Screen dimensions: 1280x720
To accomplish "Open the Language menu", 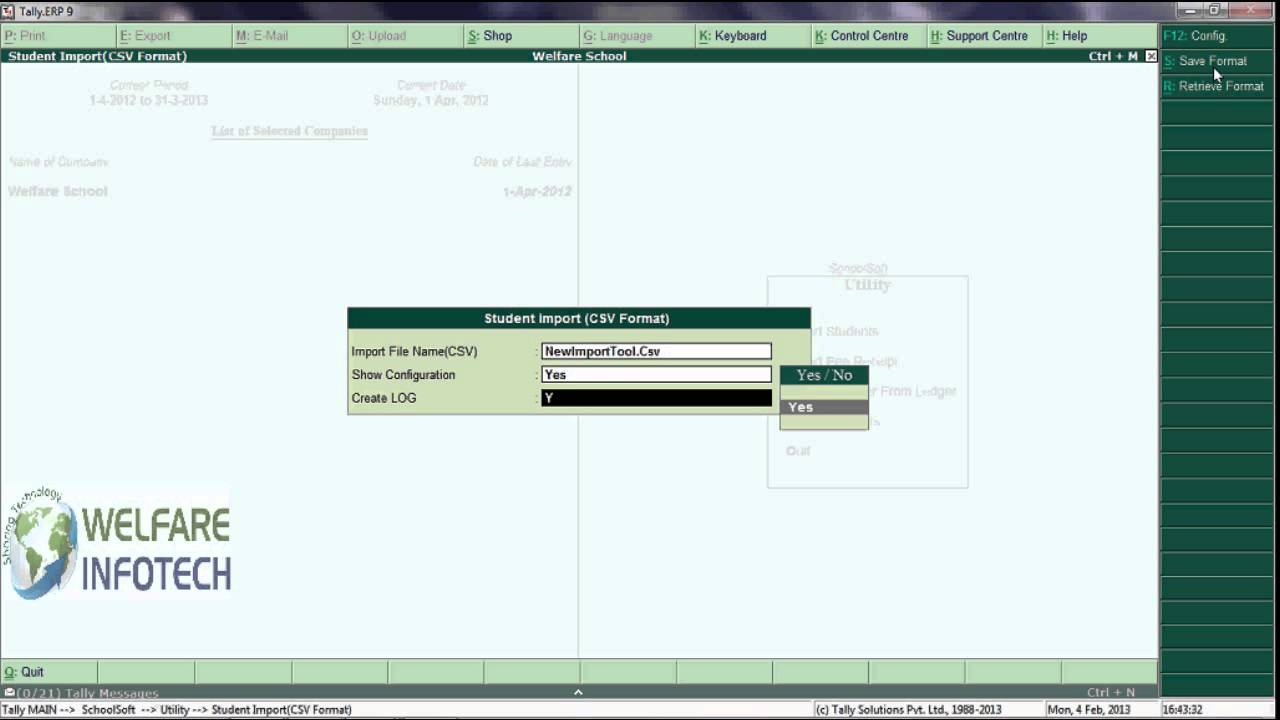I will (x=637, y=36).
